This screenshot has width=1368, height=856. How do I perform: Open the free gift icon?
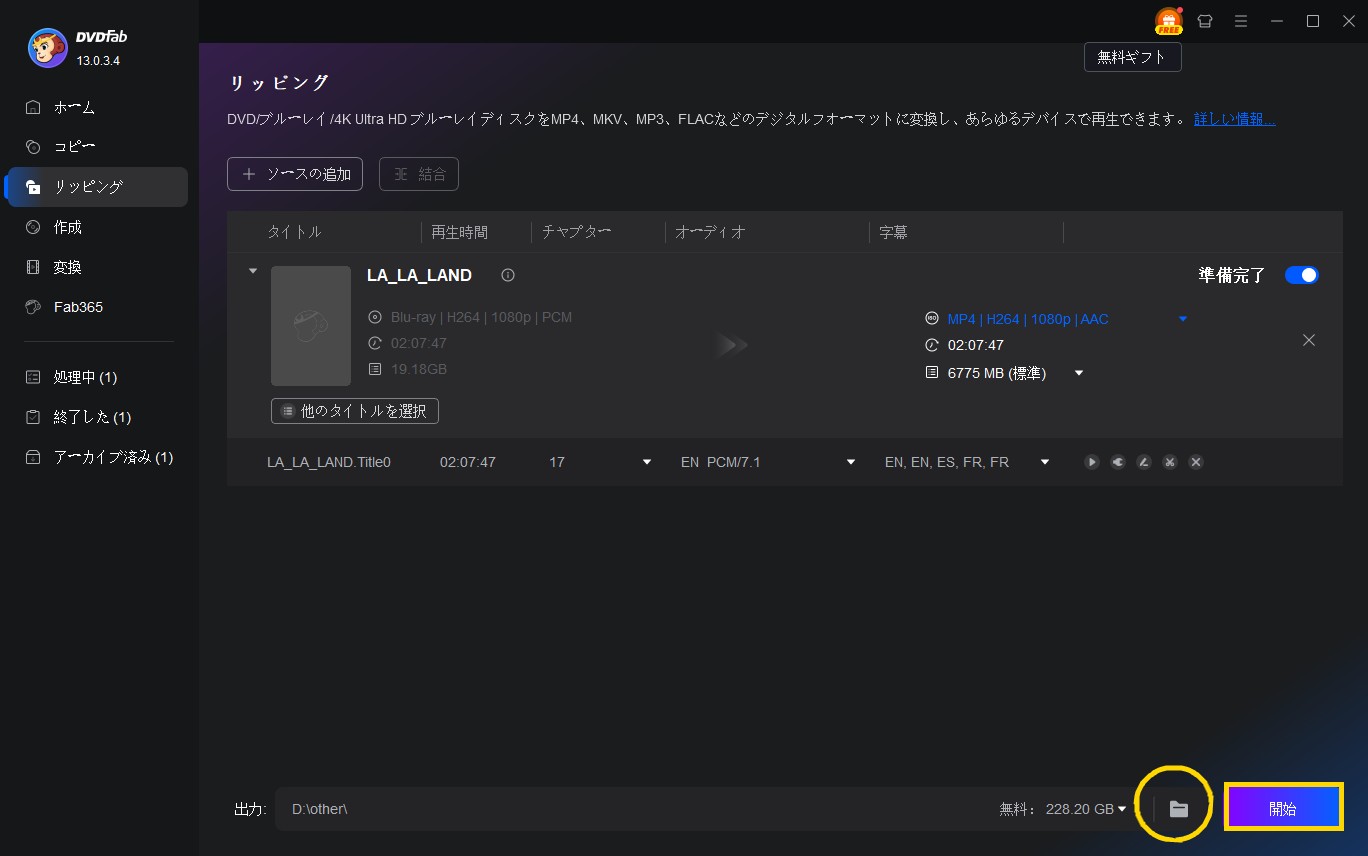pos(1168,21)
